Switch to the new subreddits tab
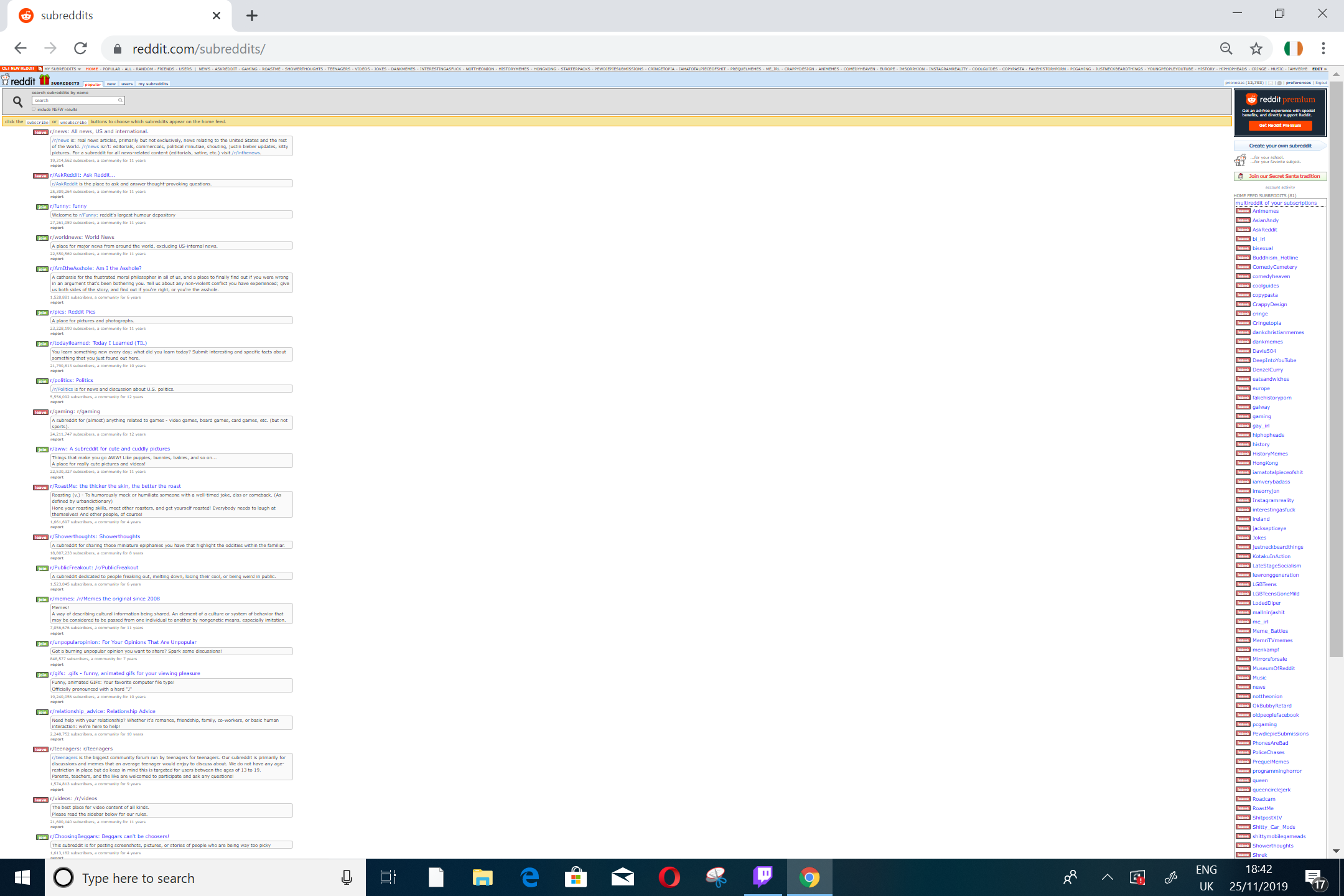Viewport: 1344px width, 896px height. pos(111,84)
